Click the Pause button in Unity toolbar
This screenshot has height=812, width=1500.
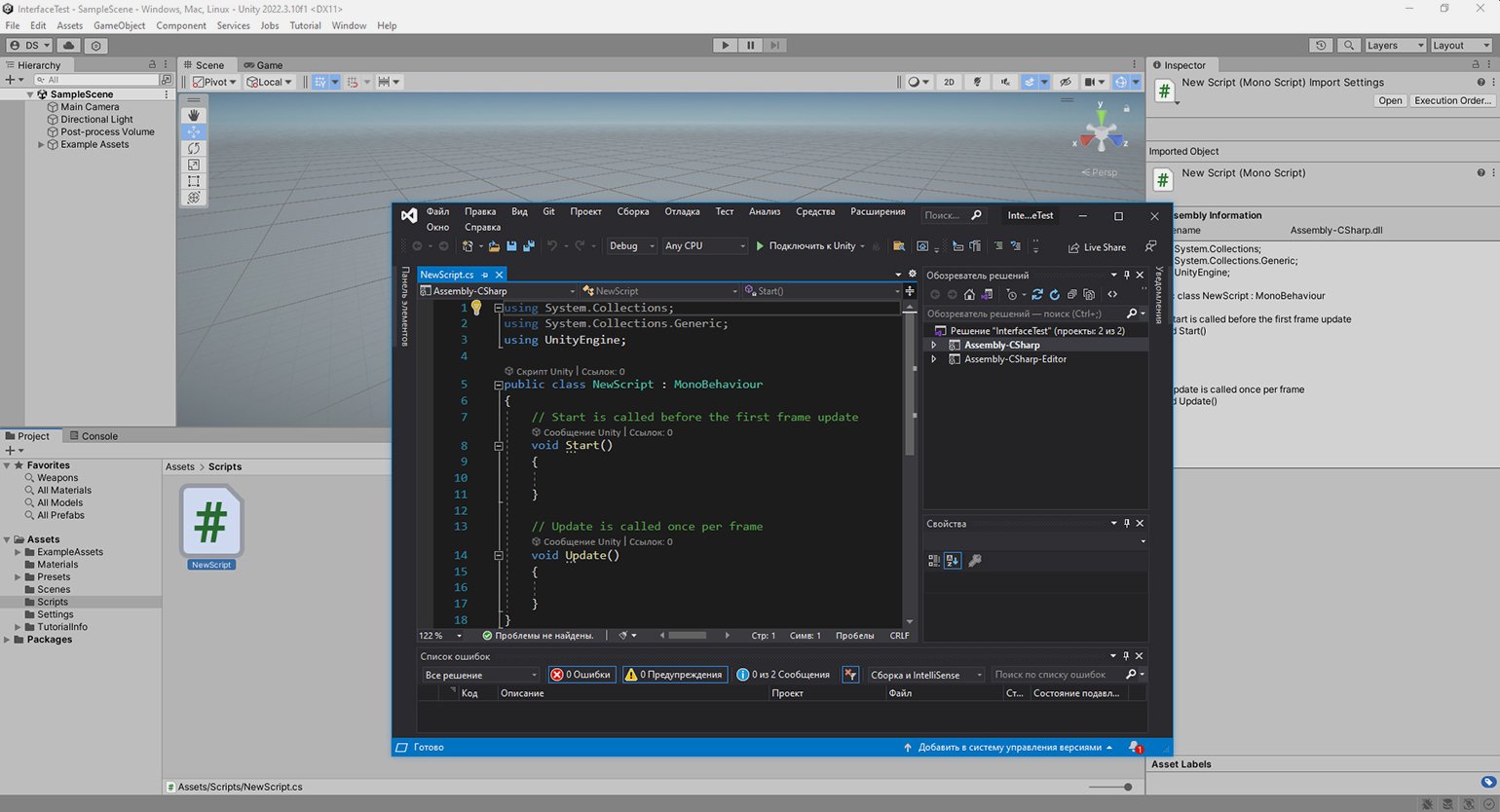click(x=750, y=45)
